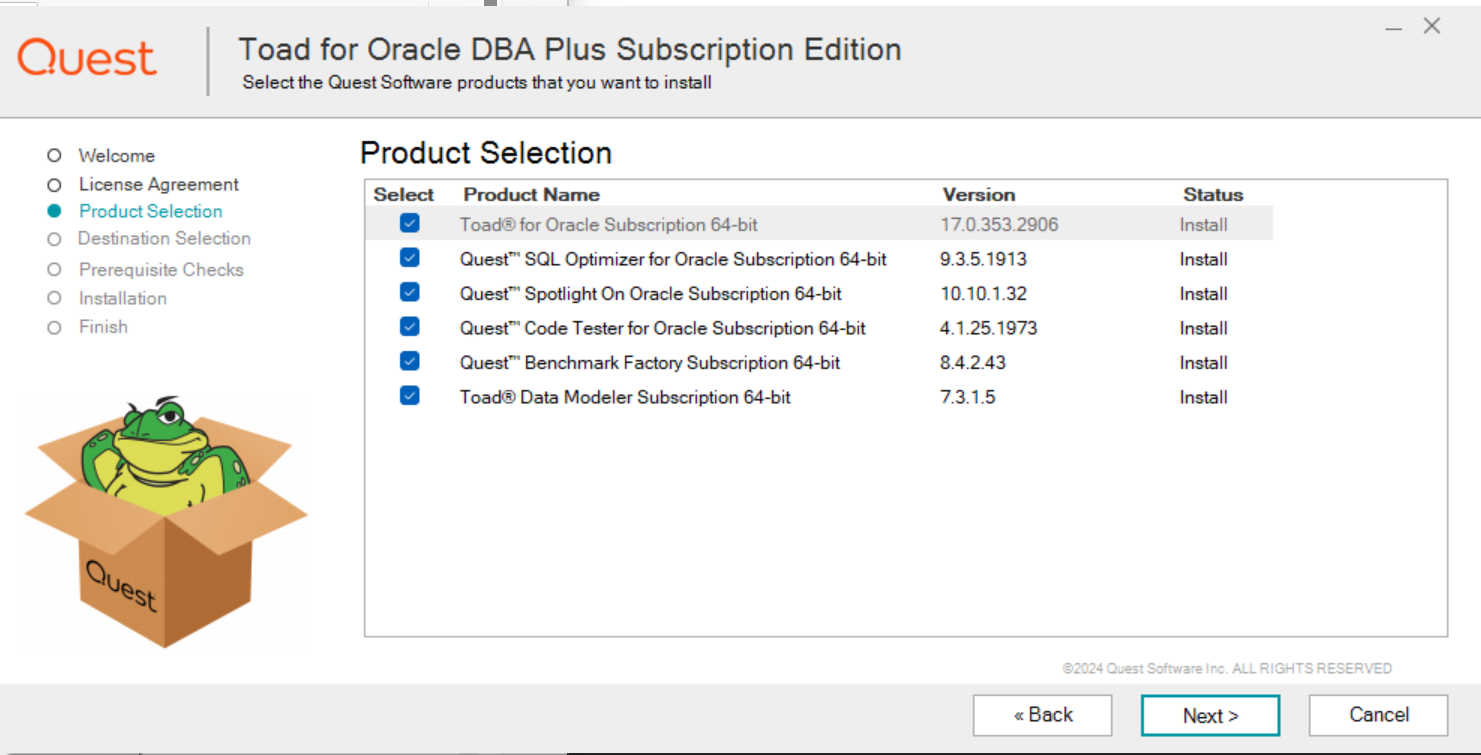This screenshot has width=1481, height=755.
Task: Select Quest SQL Optimizer for Oracle row name
Action: point(673,259)
